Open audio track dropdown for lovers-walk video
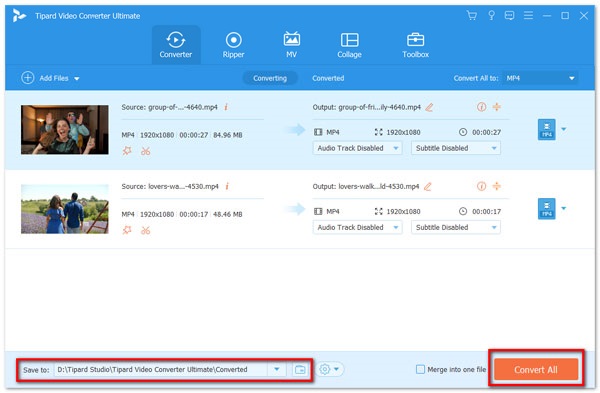The width and height of the screenshot is (600, 393). [x=357, y=227]
